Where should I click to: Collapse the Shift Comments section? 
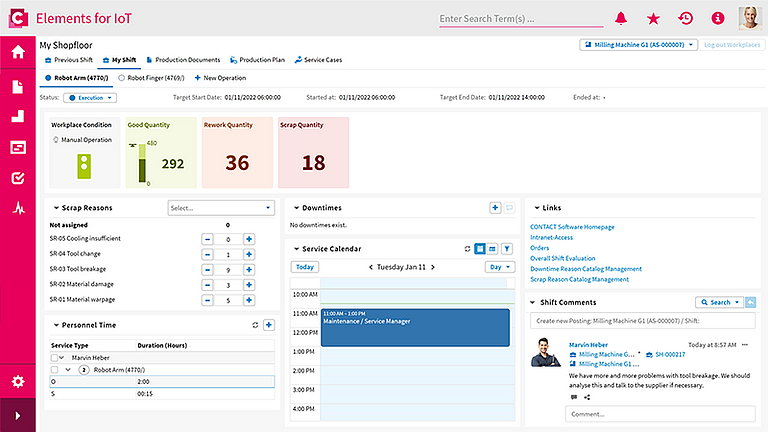(x=533, y=302)
